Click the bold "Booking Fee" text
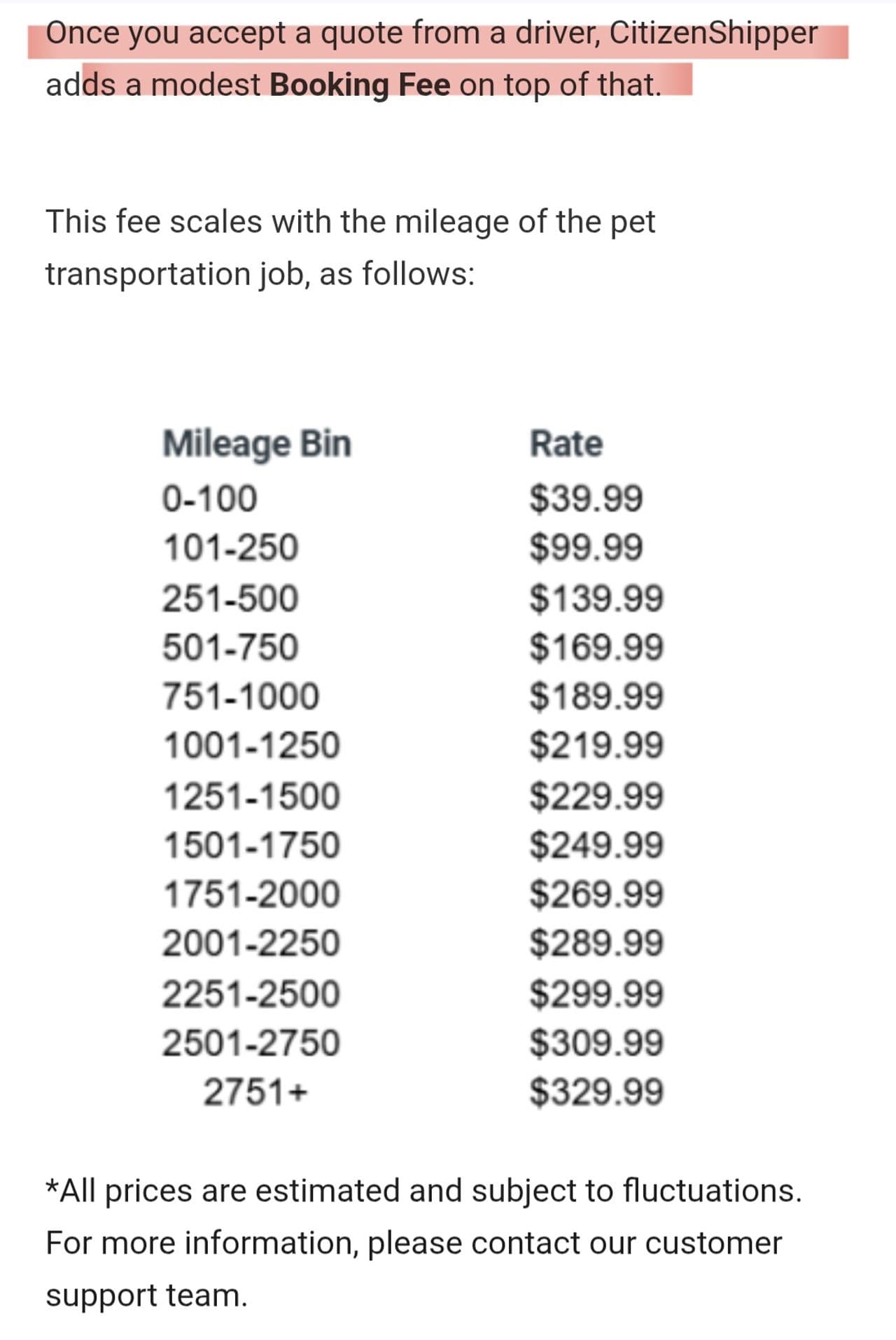Viewport: 896px width, 1340px height. [x=360, y=85]
